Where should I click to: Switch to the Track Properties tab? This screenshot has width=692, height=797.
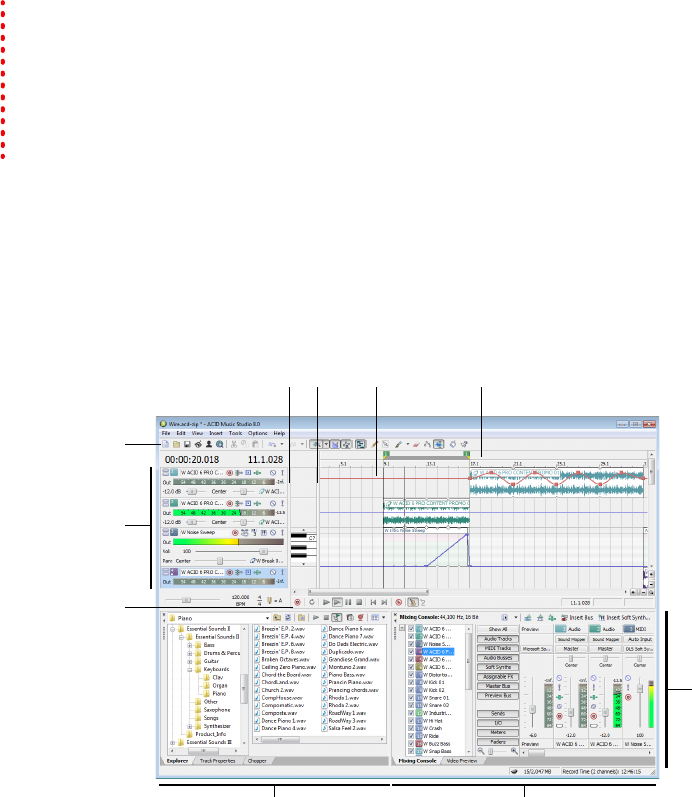(218, 761)
